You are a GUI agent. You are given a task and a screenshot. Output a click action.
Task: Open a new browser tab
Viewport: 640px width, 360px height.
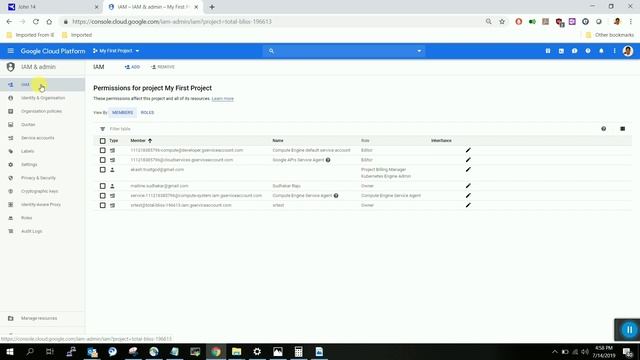point(212,7)
